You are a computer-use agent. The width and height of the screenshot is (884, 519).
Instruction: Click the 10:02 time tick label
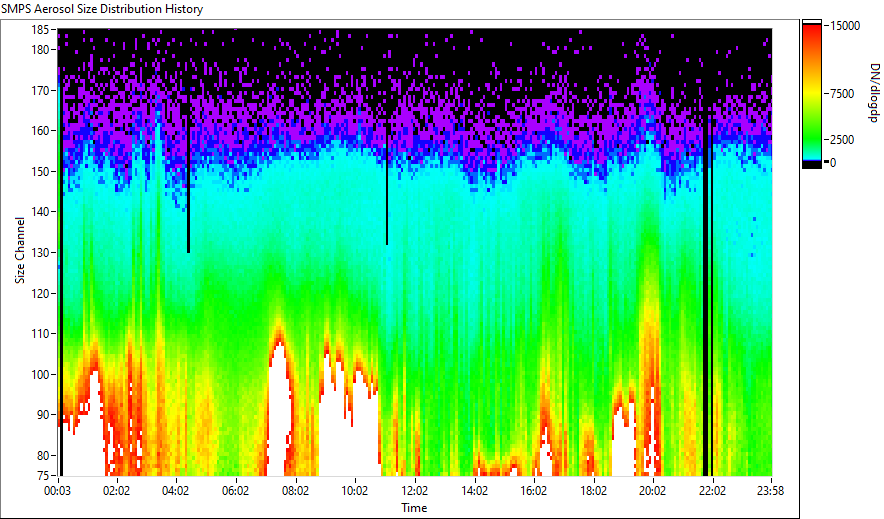pos(355,491)
